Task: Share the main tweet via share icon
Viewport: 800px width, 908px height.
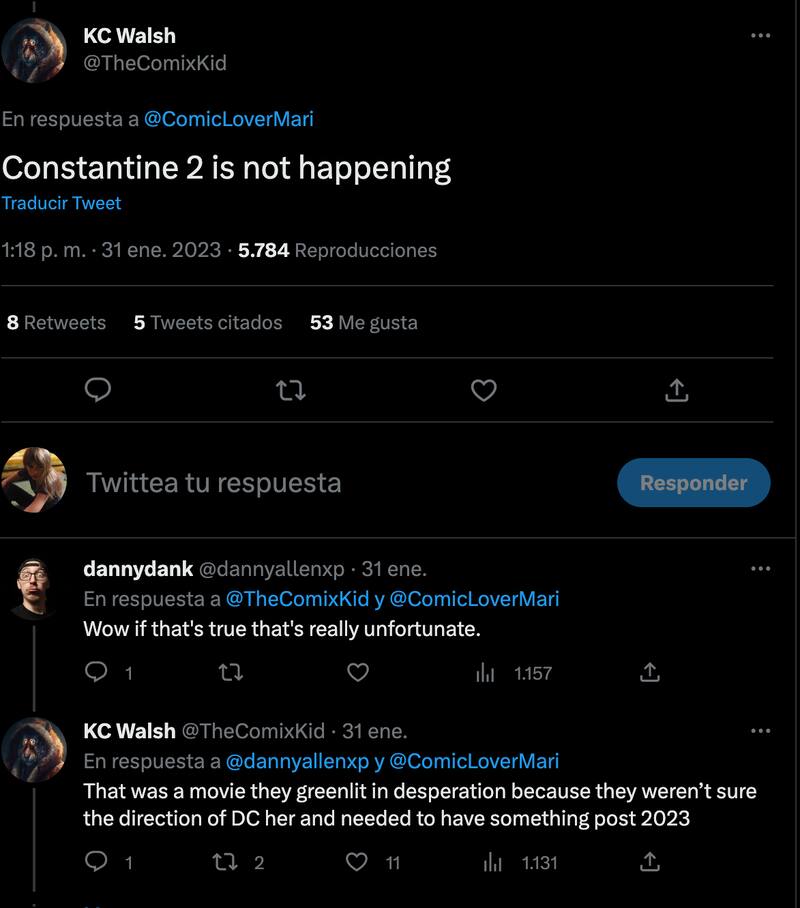Action: (677, 391)
